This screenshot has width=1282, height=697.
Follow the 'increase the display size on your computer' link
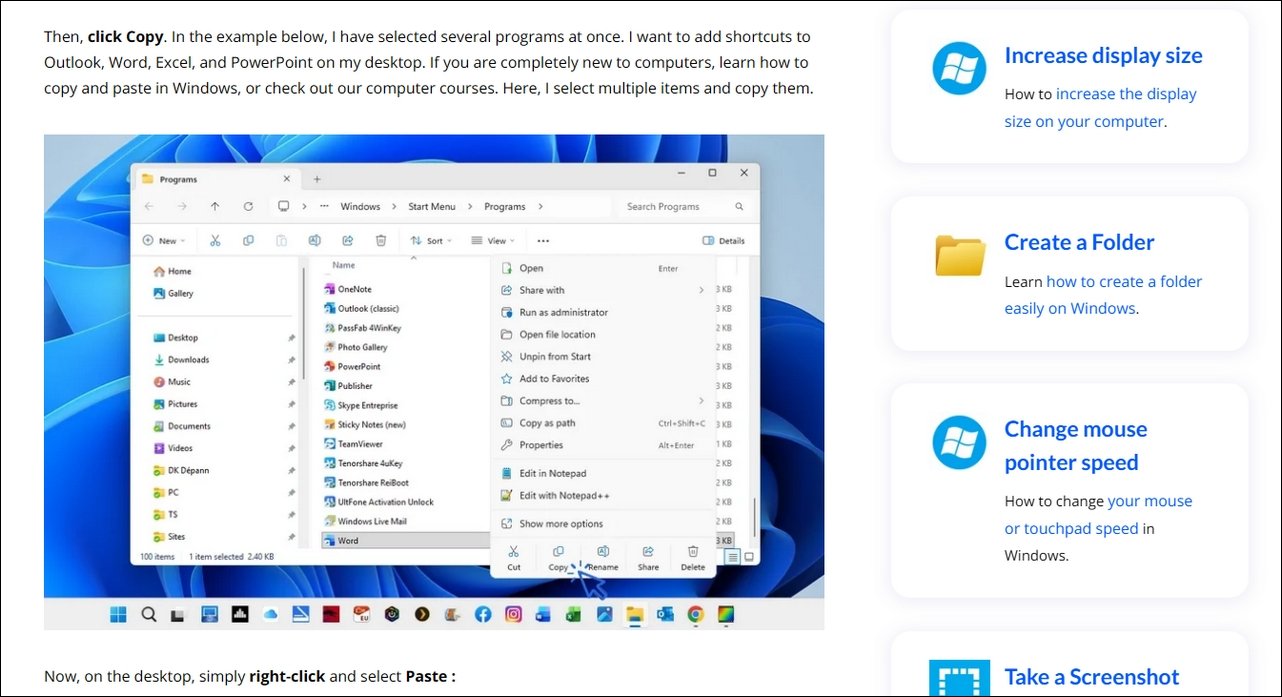pyautogui.click(x=1101, y=107)
